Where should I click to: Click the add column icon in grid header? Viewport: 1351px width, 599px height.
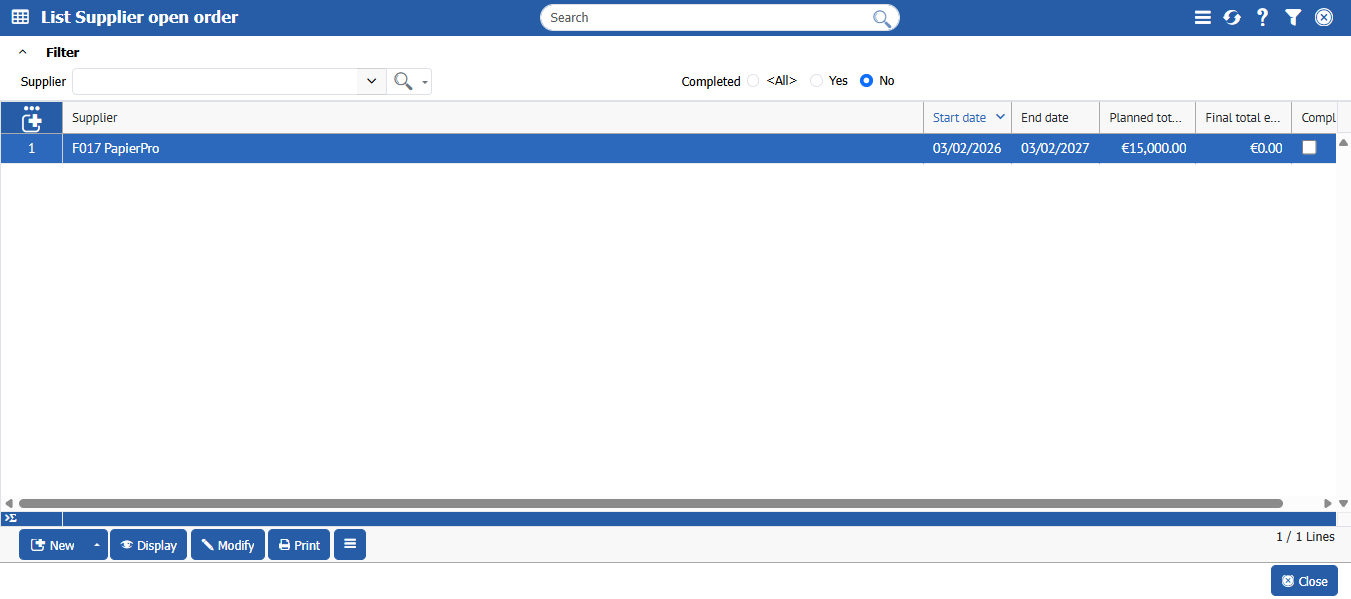point(32,119)
